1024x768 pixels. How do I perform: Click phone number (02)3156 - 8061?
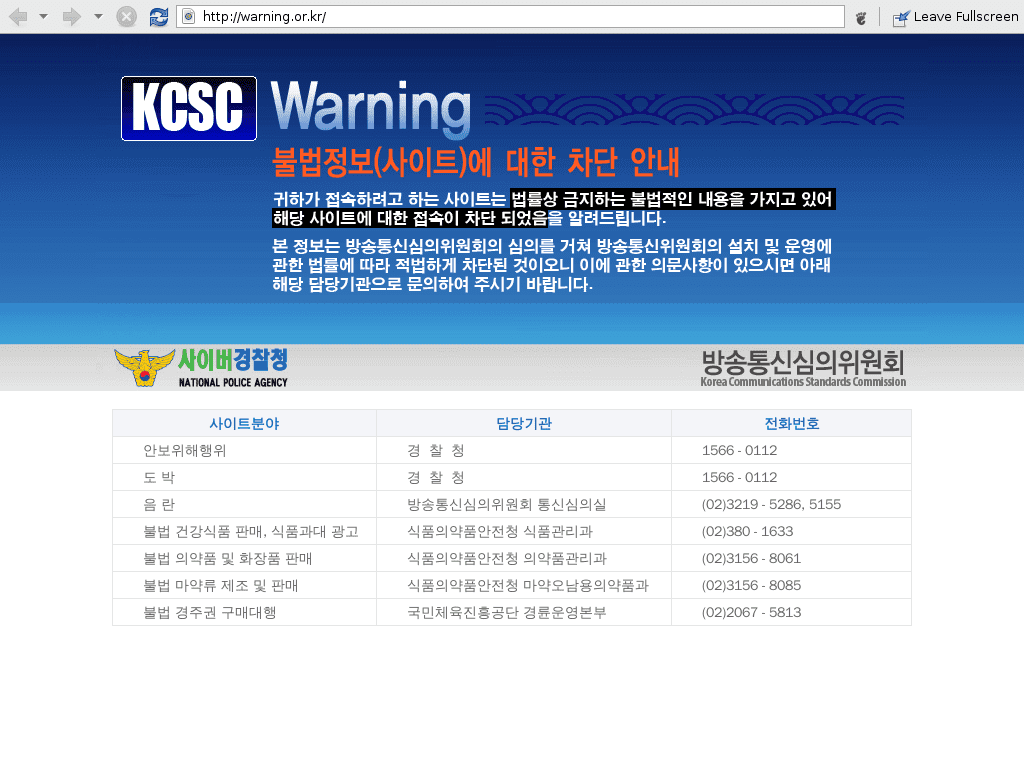[x=751, y=558]
